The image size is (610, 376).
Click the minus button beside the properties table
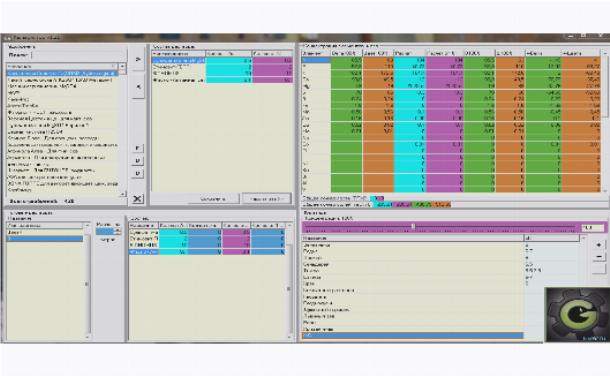(x=599, y=257)
